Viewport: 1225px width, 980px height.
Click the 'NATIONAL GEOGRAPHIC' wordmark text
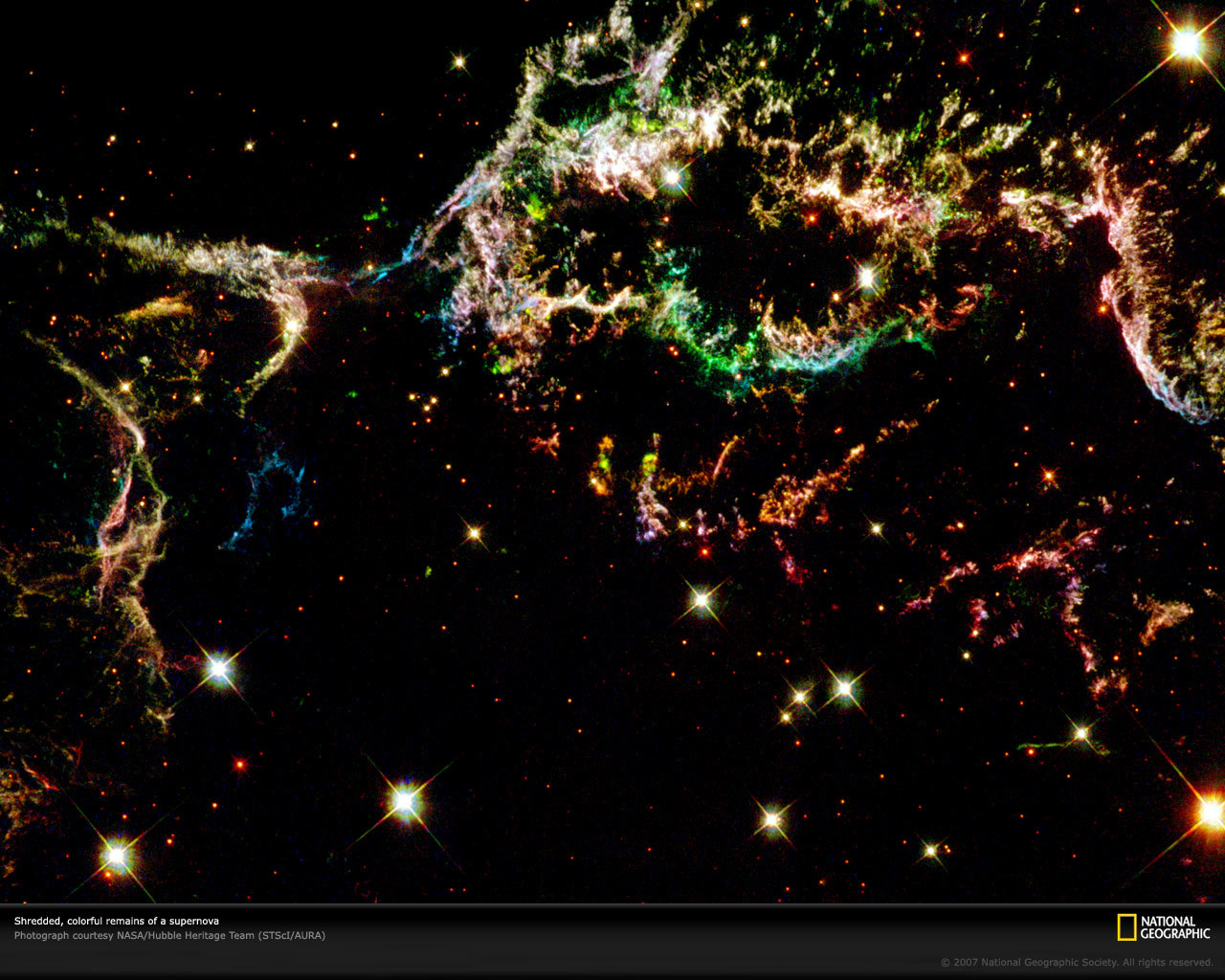1175,927
